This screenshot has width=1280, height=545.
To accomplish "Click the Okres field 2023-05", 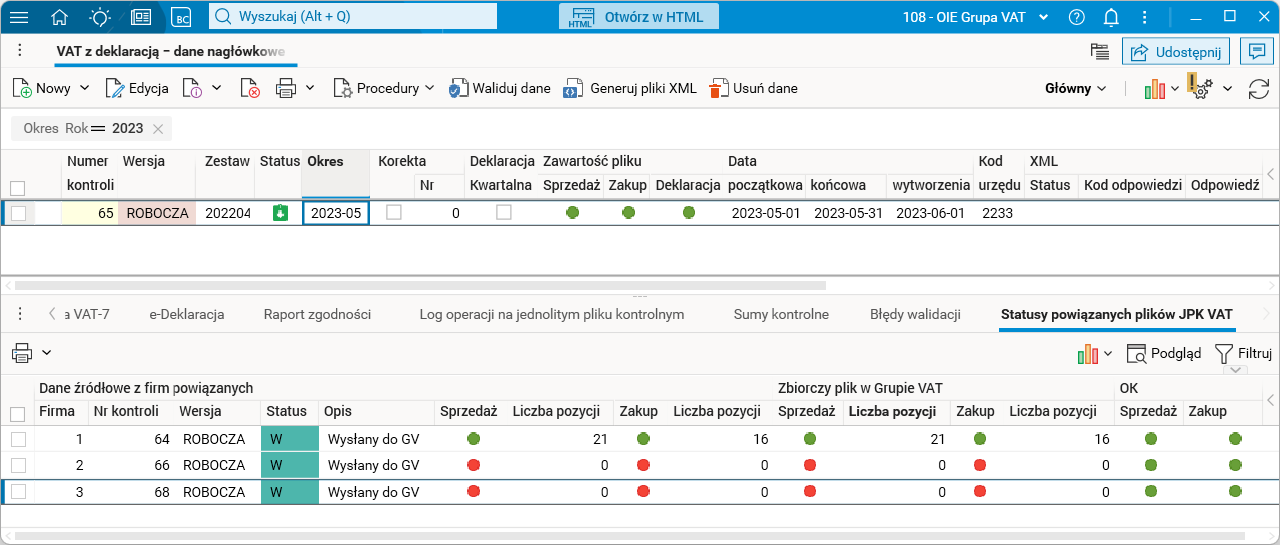I will (336, 213).
